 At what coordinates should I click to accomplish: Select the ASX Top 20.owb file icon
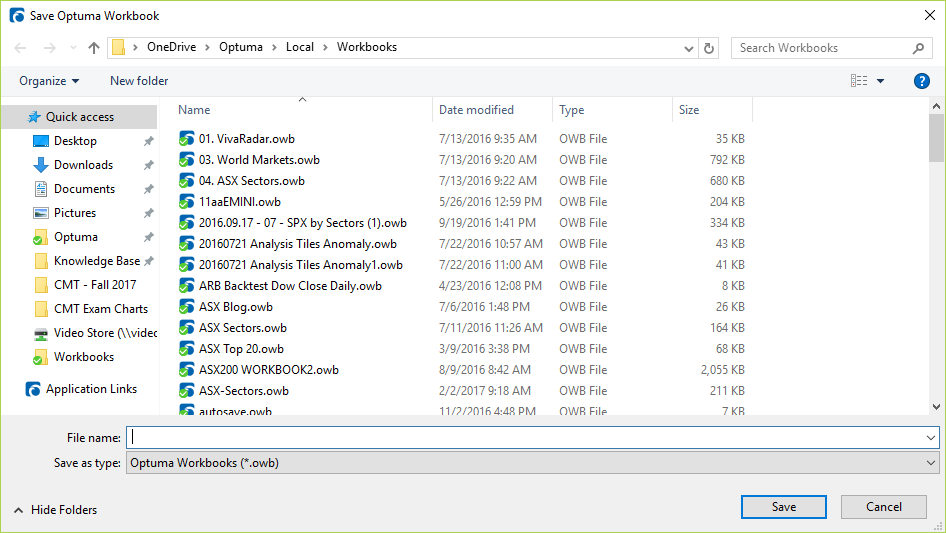(186, 349)
